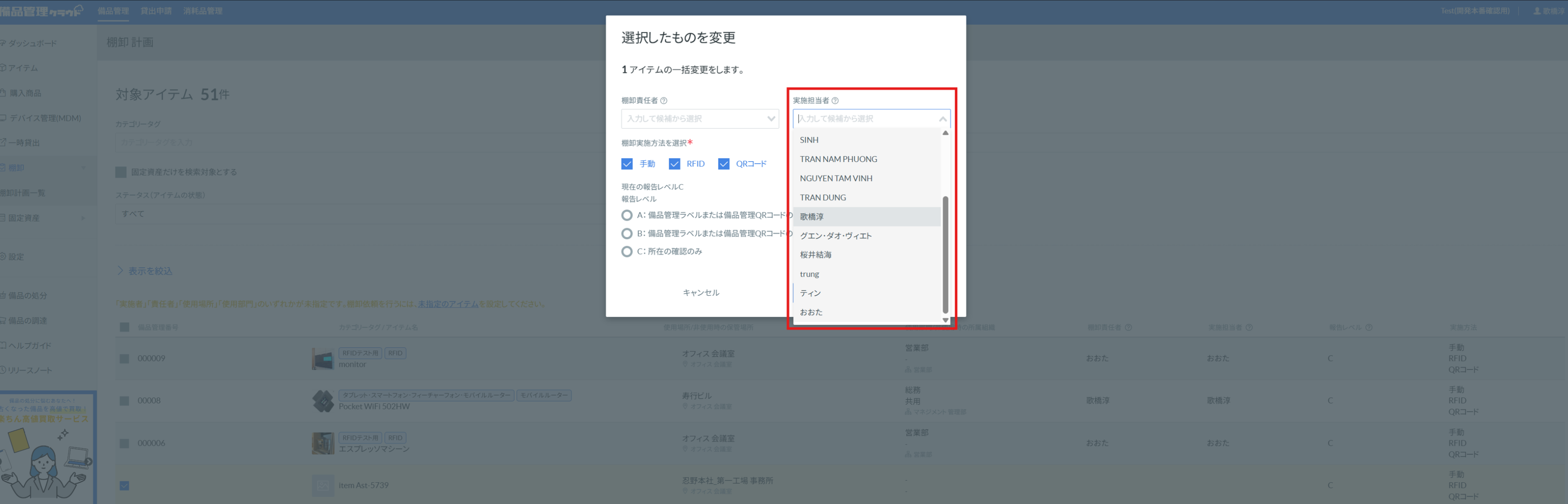
Task: Click scroll-up arrow in the dropdown list
Action: 945,133
